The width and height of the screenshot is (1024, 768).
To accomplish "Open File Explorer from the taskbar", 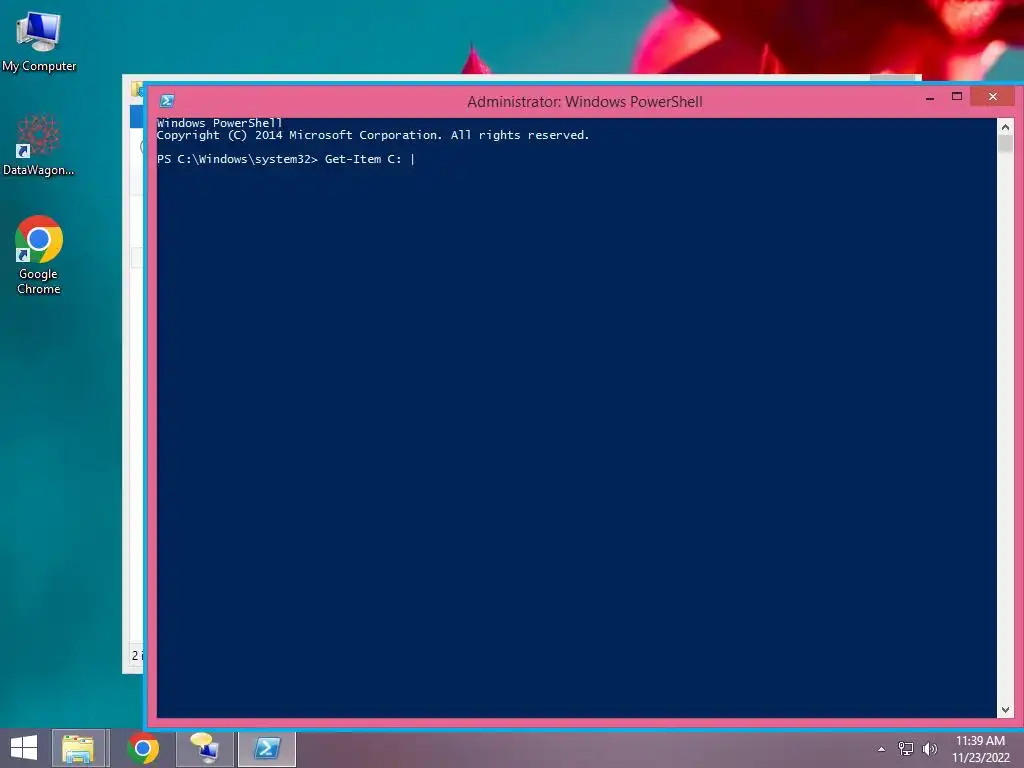I will [78, 748].
